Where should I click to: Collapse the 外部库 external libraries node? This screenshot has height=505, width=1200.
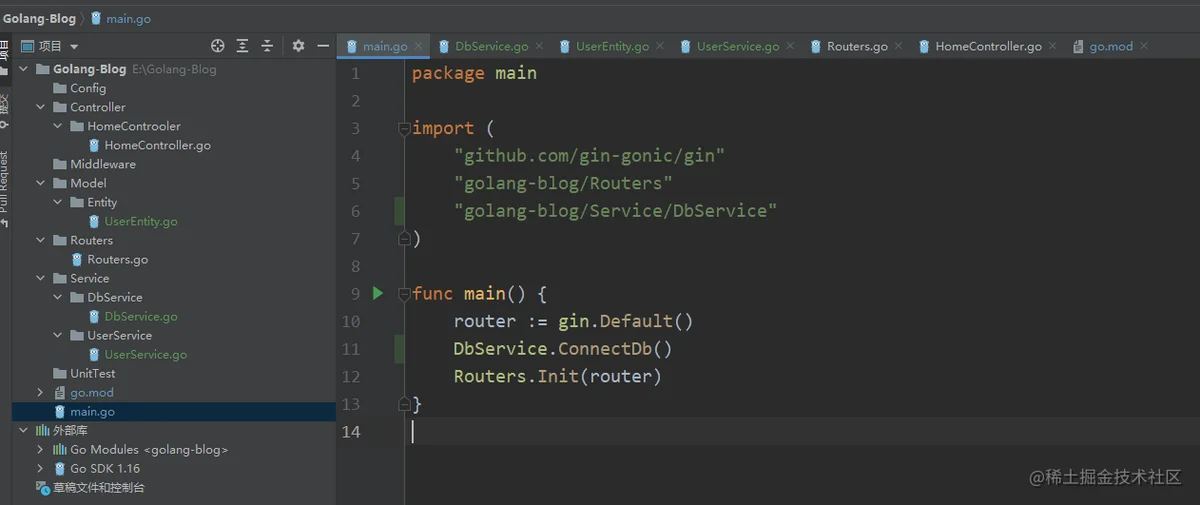24,430
